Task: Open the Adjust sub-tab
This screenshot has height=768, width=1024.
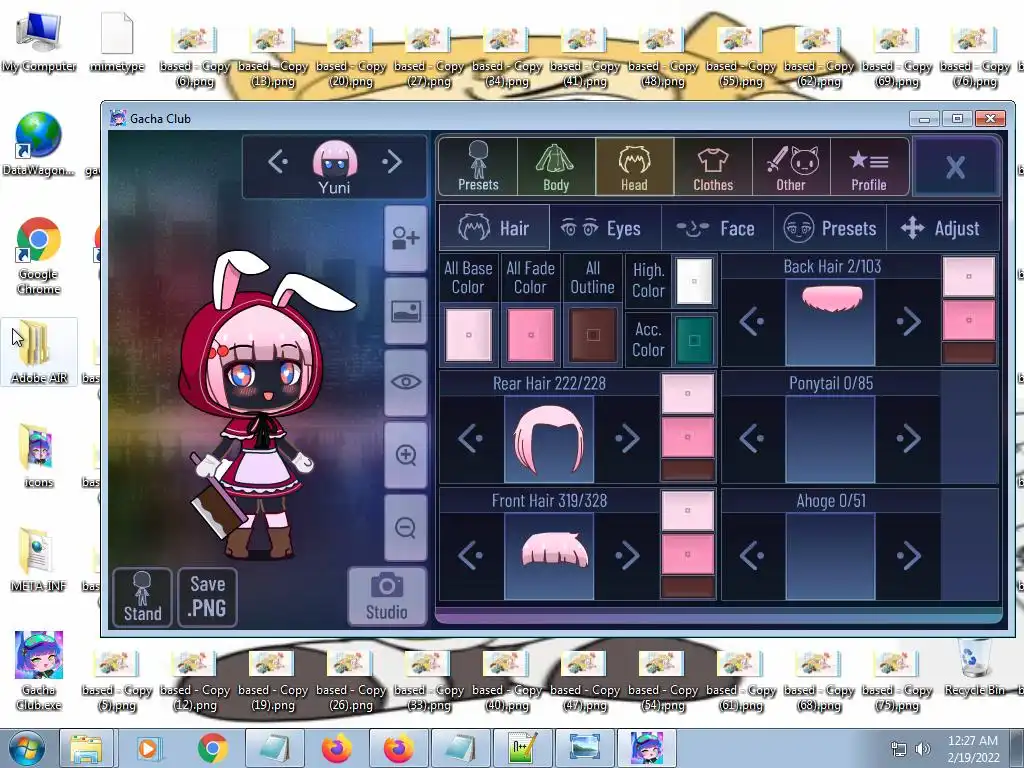Action: (942, 228)
